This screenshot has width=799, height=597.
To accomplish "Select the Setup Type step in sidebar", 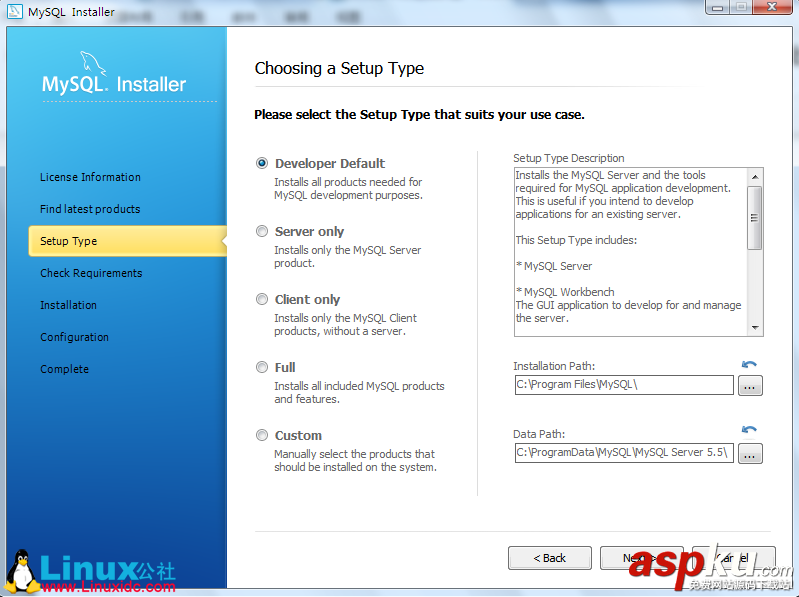I will click(x=127, y=241).
